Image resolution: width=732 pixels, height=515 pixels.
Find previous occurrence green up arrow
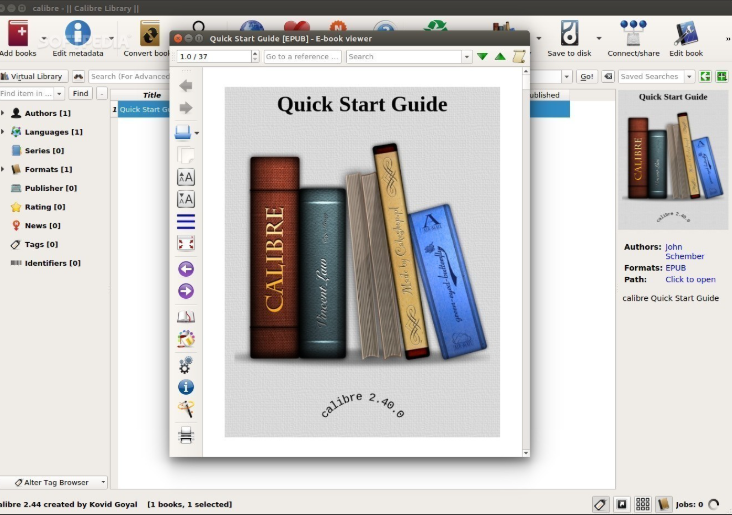coord(500,56)
